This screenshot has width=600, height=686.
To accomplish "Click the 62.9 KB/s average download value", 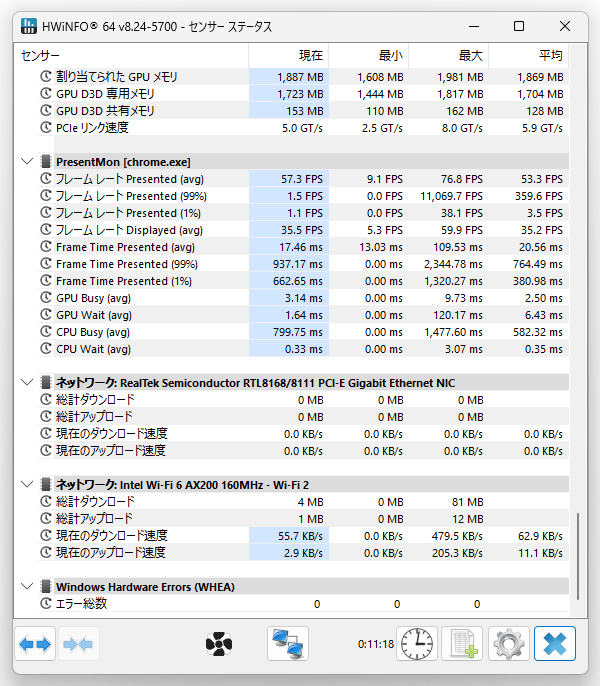I will point(540,536).
